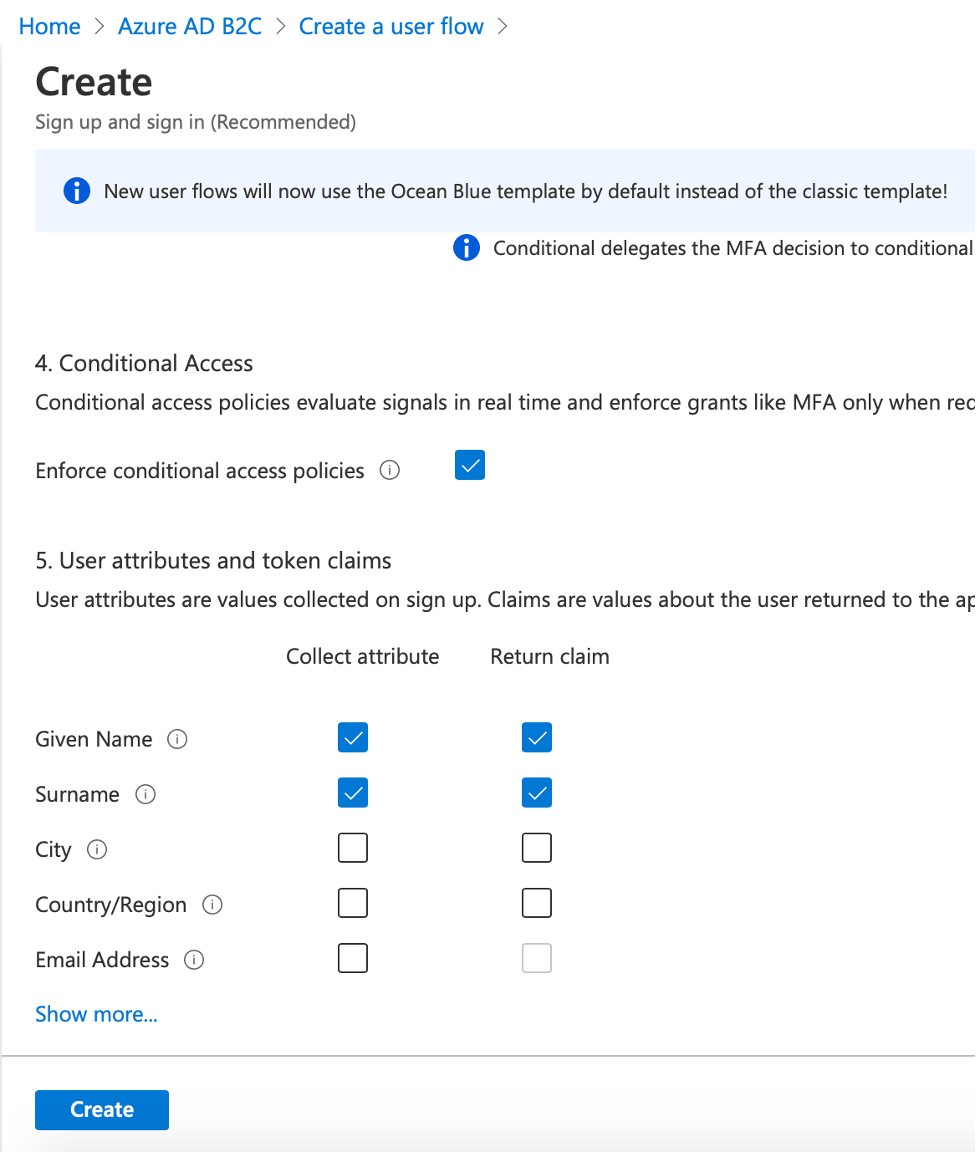The height and width of the screenshot is (1152, 977).
Task: Click info icon next to Given Name
Action: coord(177,740)
